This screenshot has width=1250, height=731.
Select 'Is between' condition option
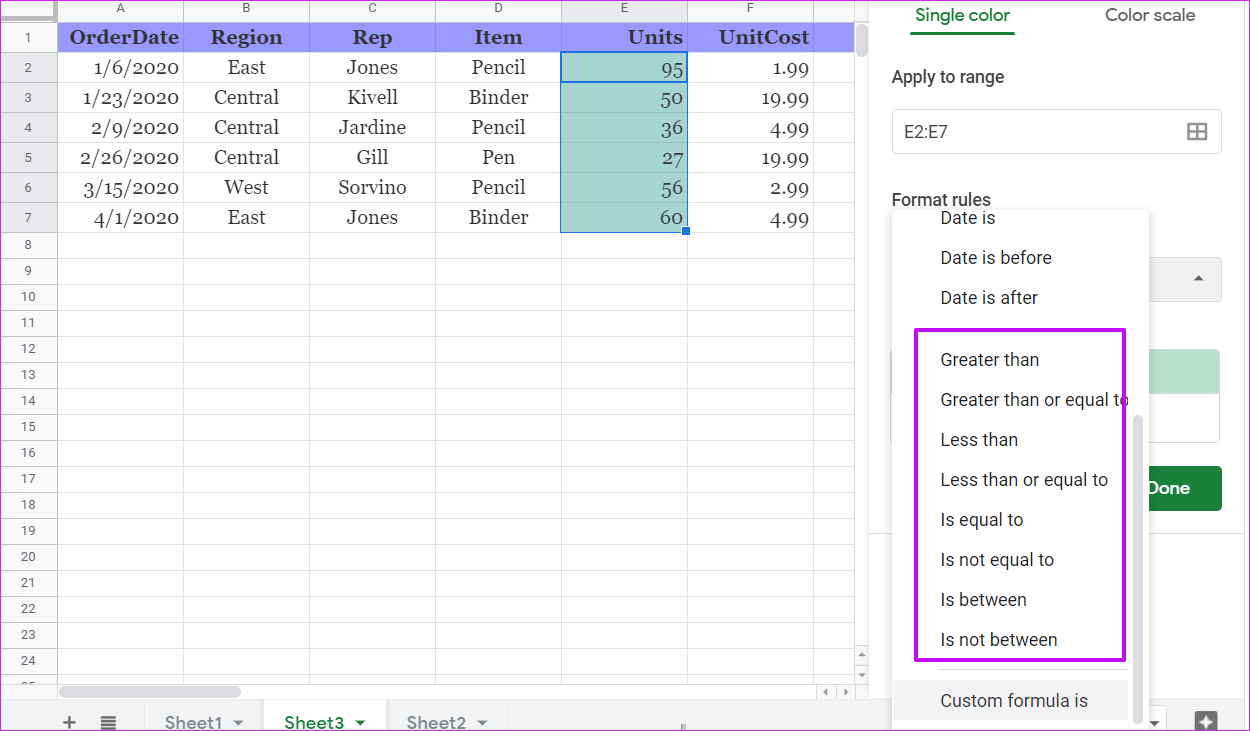pos(983,600)
